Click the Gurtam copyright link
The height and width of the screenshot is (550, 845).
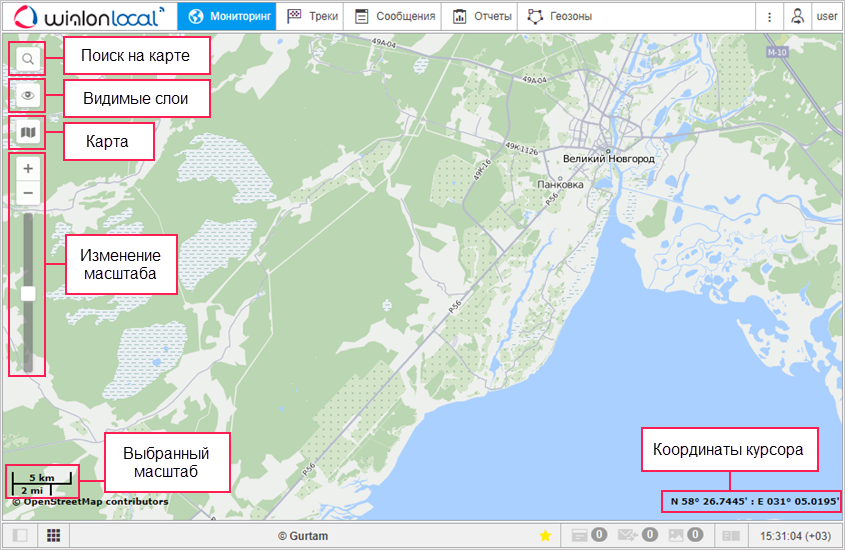click(302, 536)
